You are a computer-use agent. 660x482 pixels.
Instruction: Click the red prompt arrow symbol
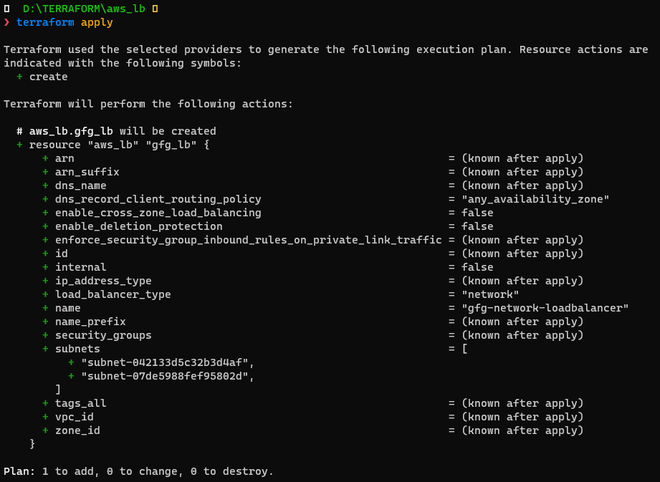pyautogui.click(x=7, y=22)
